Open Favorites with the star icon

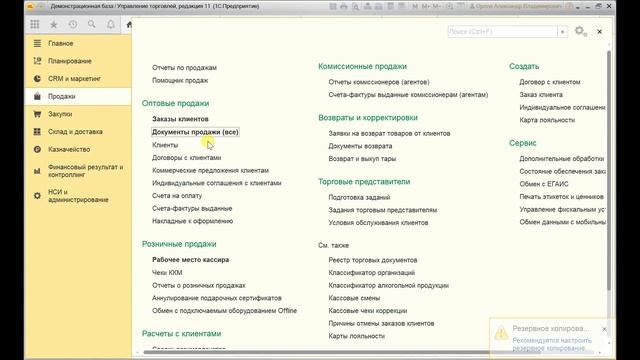(53, 24)
